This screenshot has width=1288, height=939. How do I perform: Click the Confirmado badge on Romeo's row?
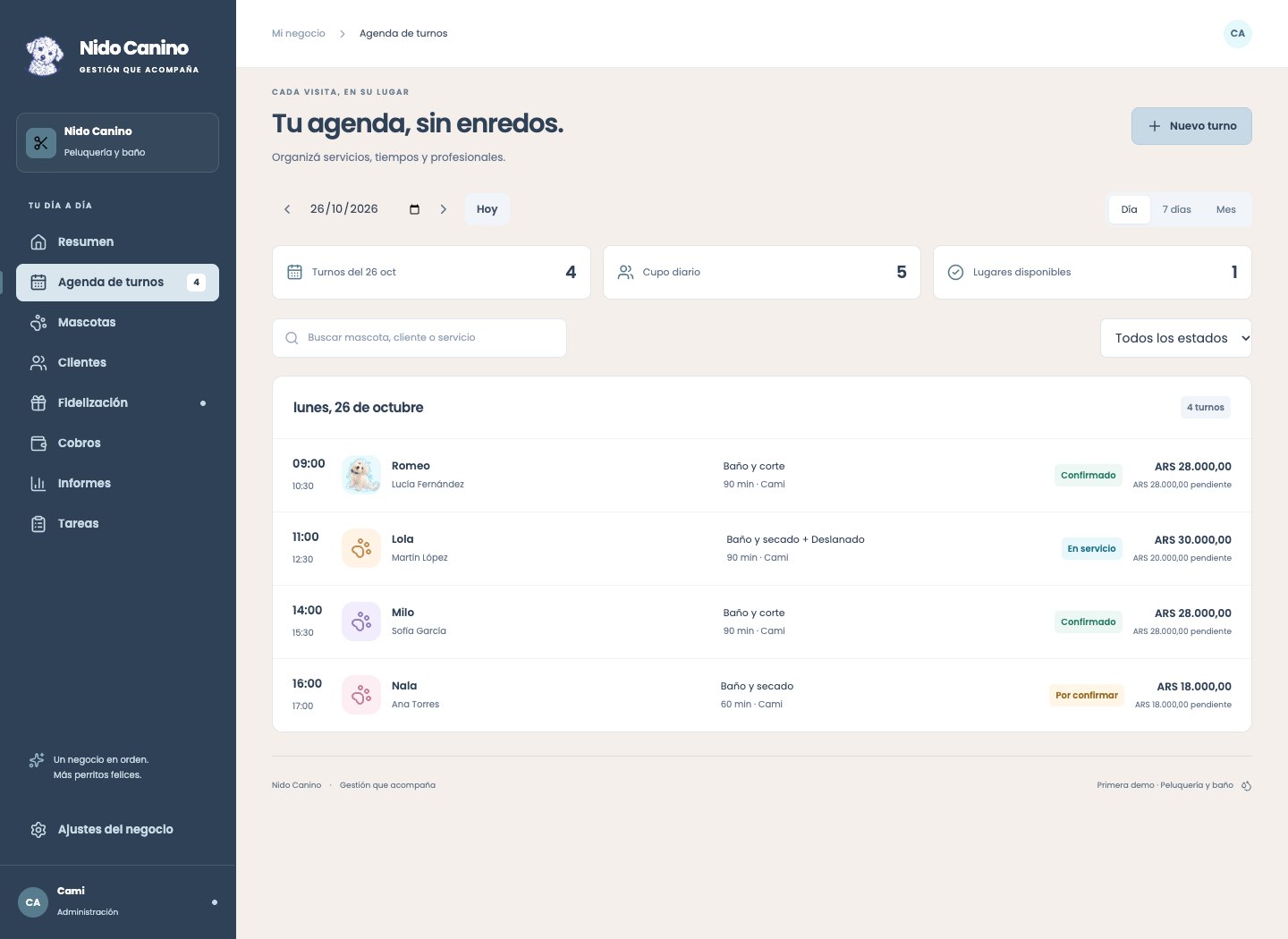pos(1088,475)
